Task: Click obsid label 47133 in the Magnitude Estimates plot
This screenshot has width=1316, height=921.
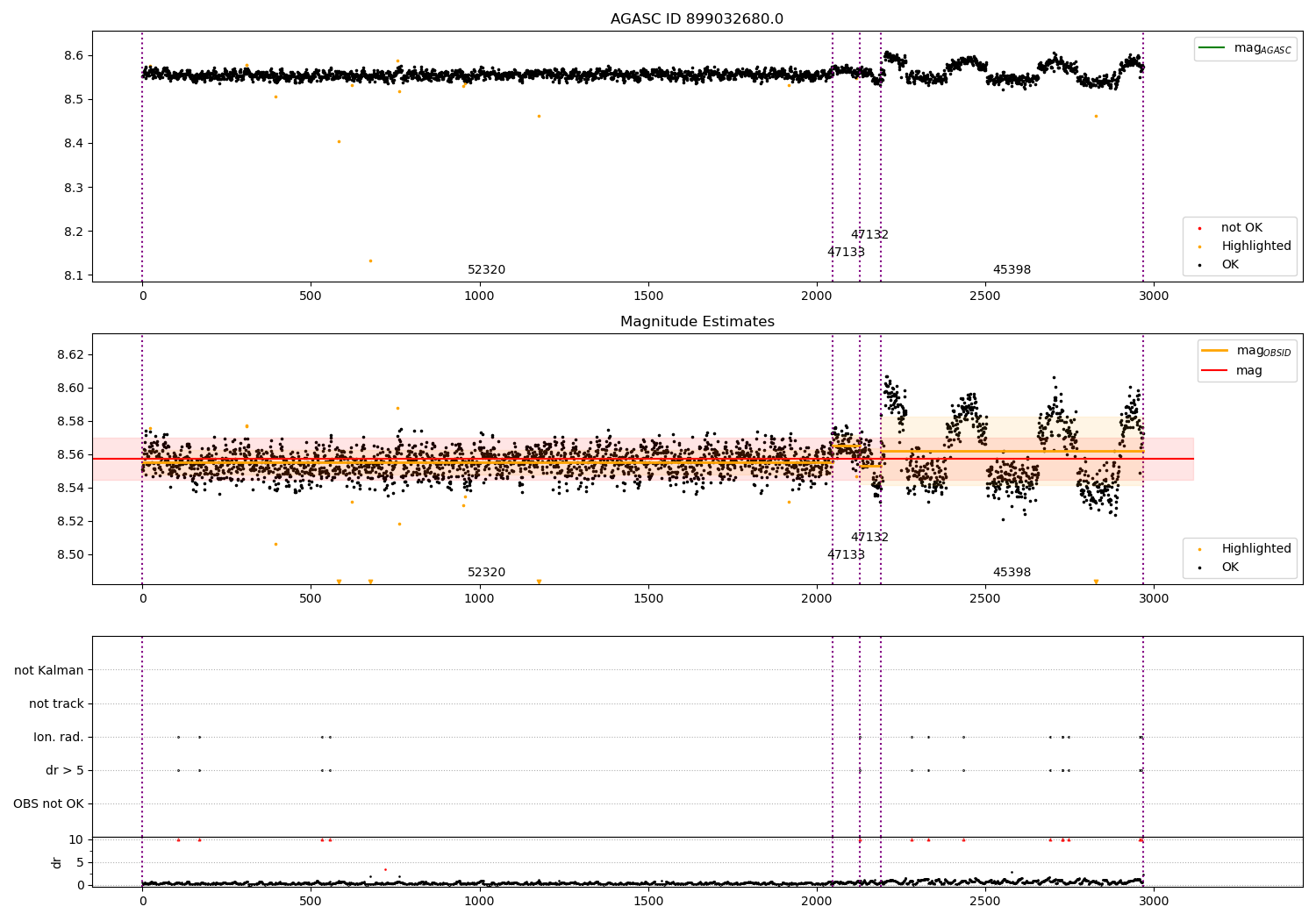Action: click(x=846, y=555)
